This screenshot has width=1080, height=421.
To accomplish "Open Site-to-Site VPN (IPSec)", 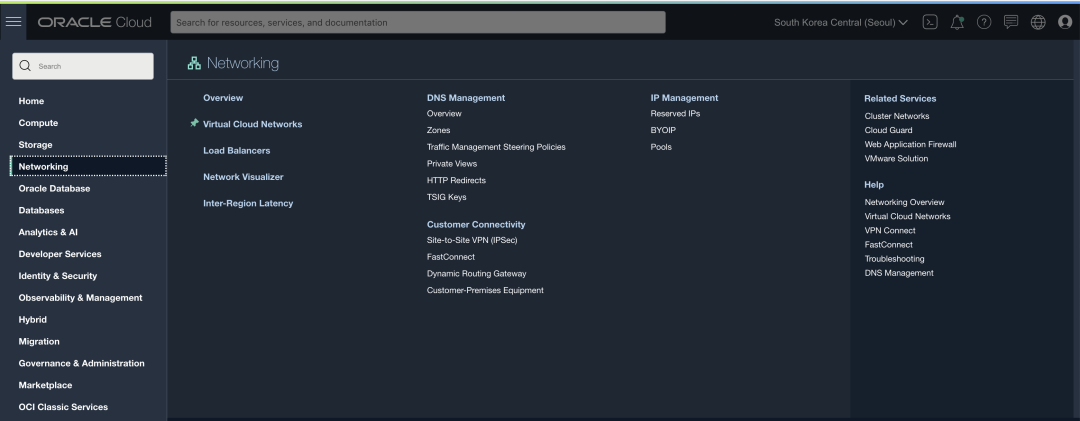I will pyautogui.click(x=472, y=240).
